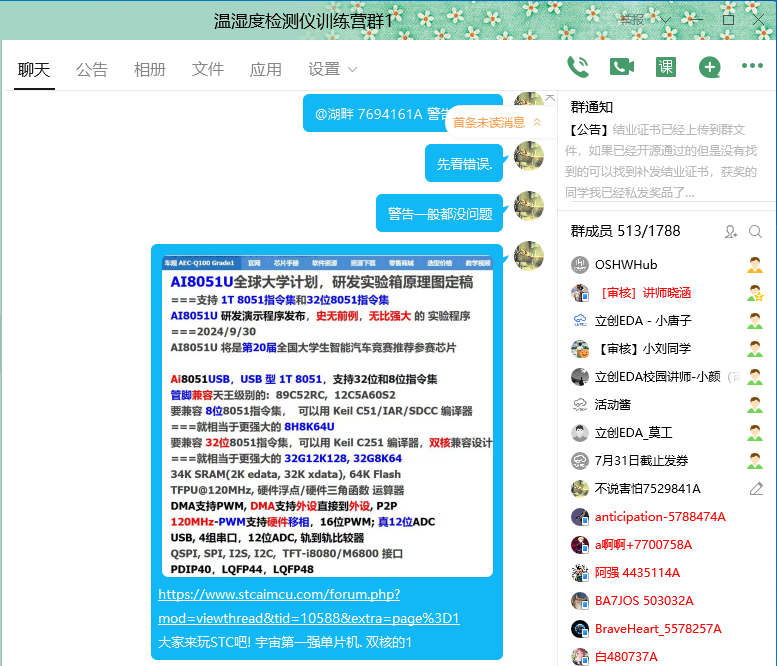Image resolution: width=777 pixels, height=666 pixels.
Task: Switch to the 聊天 tab
Action: pyautogui.click(x=34, y=69)
